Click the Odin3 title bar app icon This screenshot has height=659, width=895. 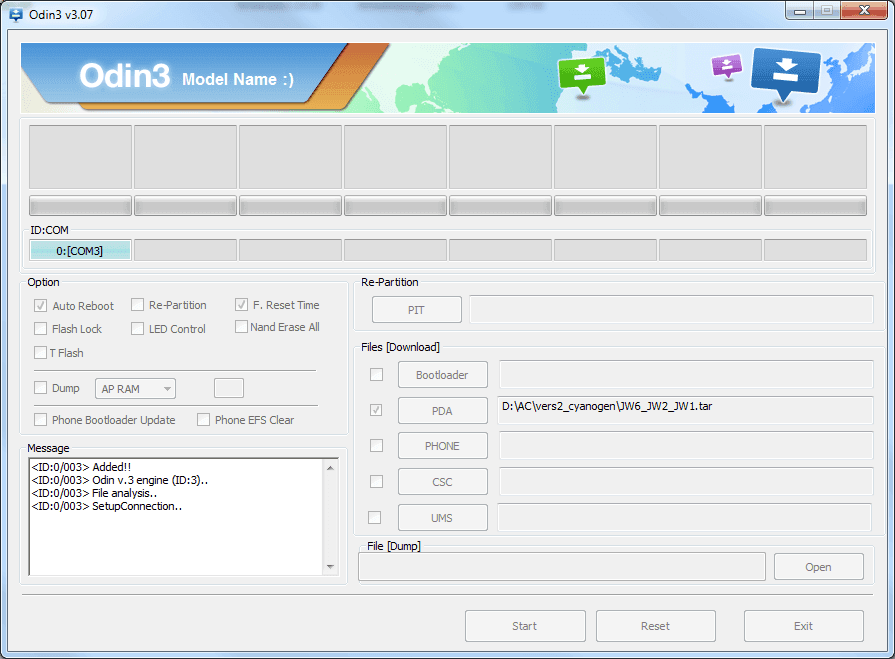16,14
